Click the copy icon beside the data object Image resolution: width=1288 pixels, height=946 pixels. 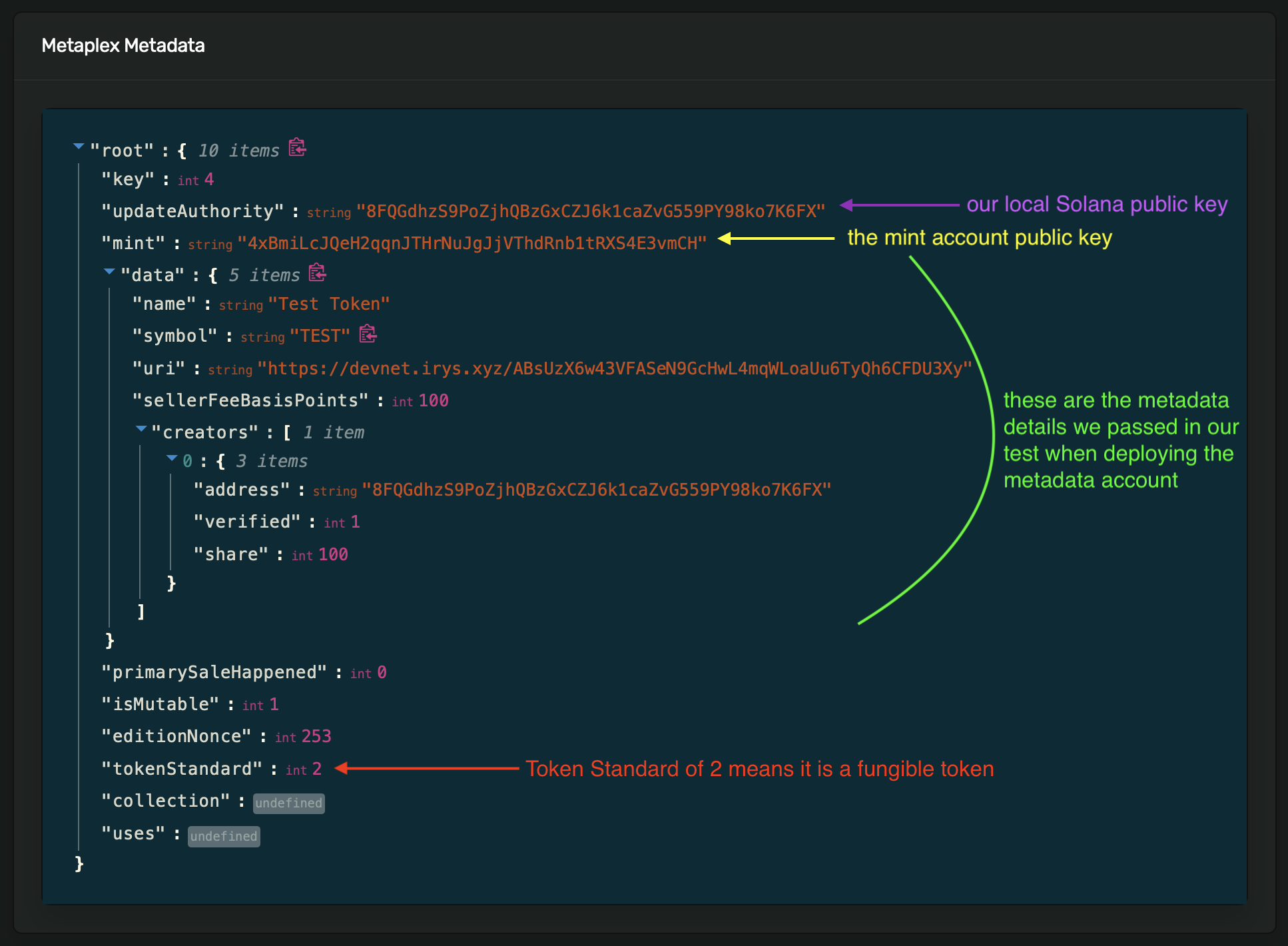318,273
